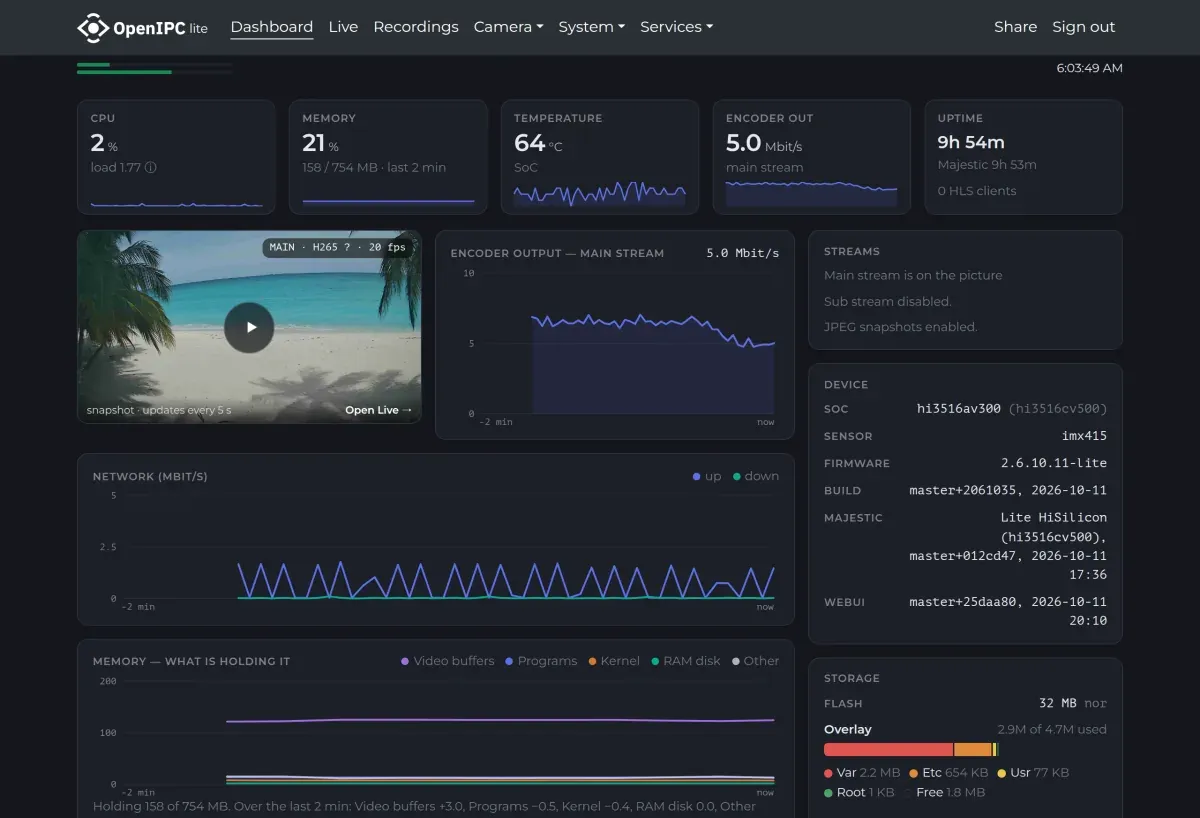Click the Flash size 32 MB nor
The width and height of the screenshot is (1200, 818).
click(x=1073, y=703)
